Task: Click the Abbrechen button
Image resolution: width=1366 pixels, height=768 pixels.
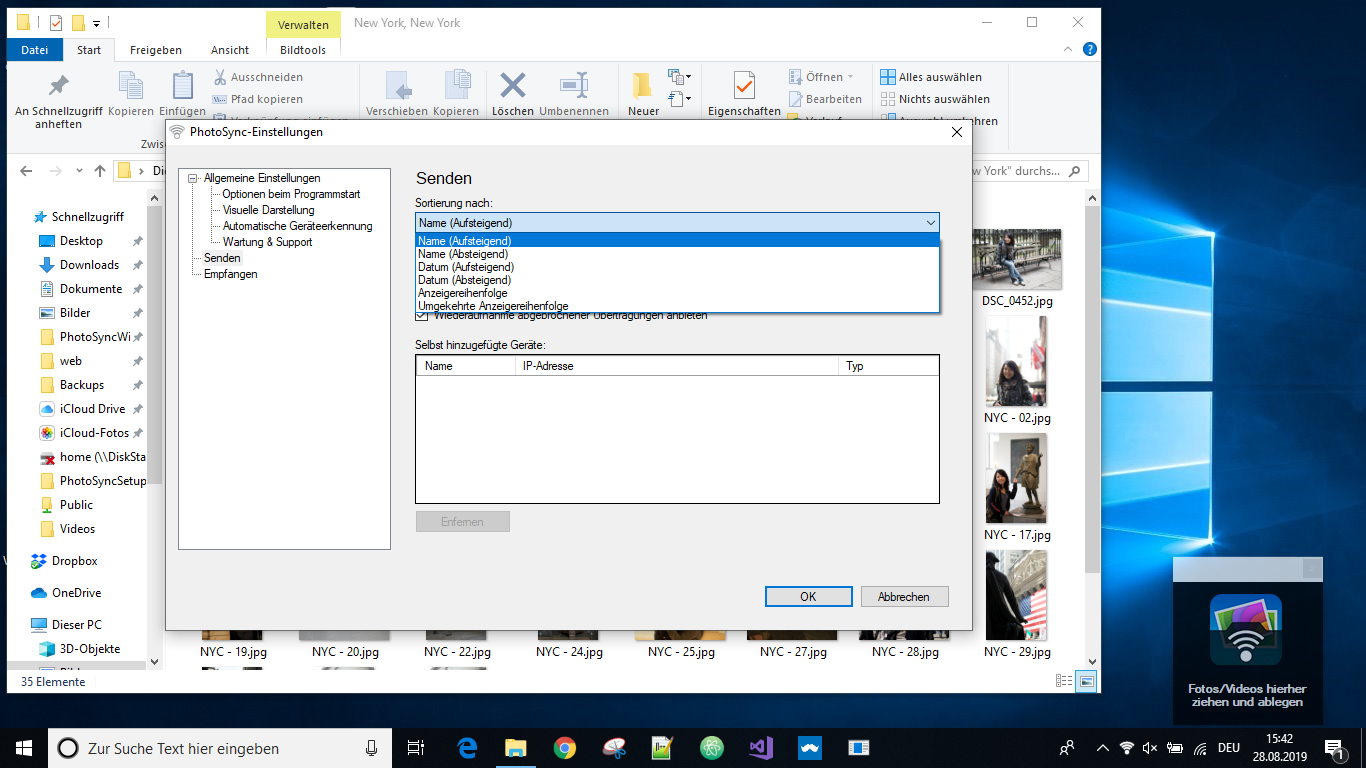Action: point(904,597)
